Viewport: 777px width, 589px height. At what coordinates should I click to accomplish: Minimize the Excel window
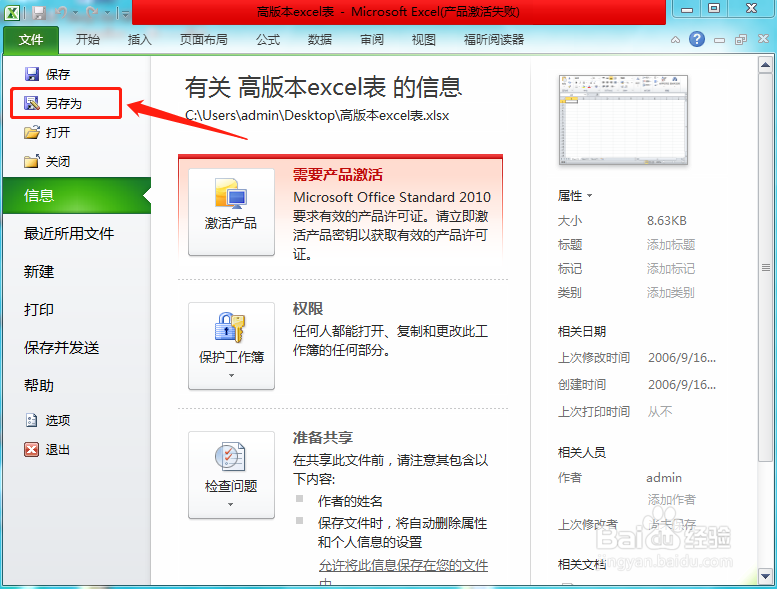[686, 9]
